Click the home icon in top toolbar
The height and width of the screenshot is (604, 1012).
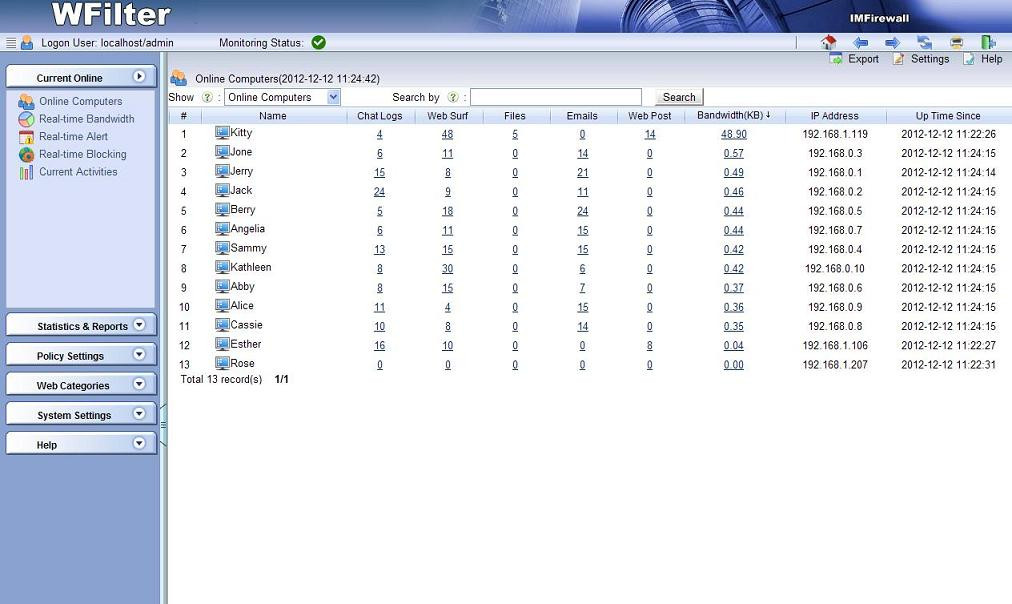click(x=828, y=43)
